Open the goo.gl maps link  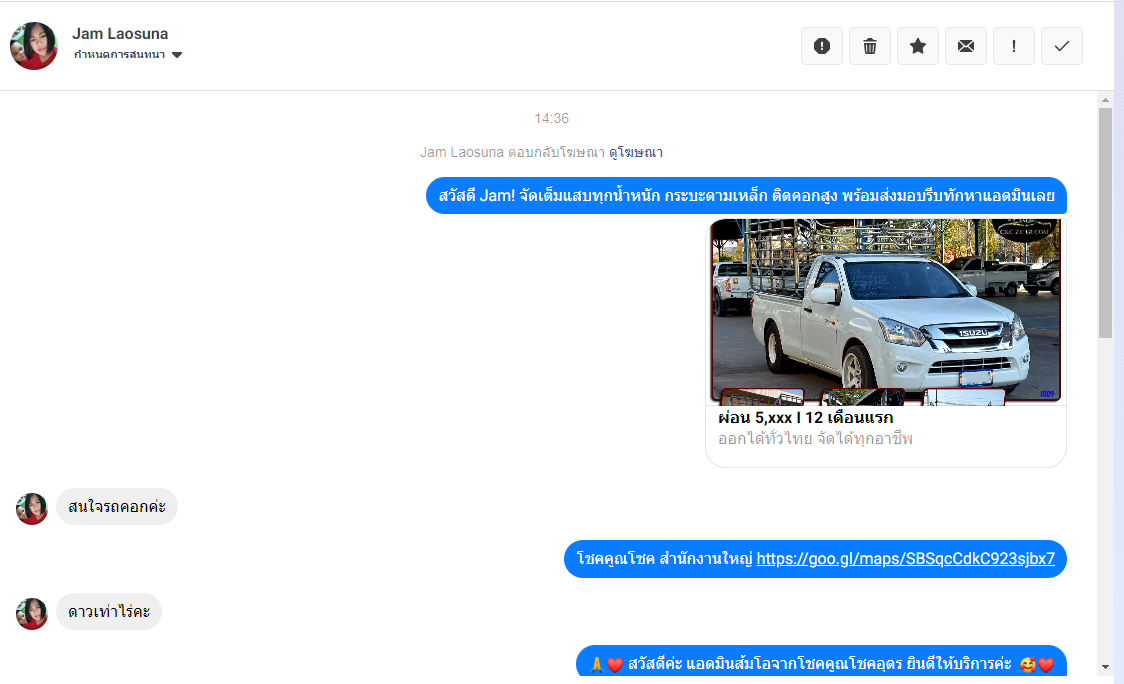point(905,559)
